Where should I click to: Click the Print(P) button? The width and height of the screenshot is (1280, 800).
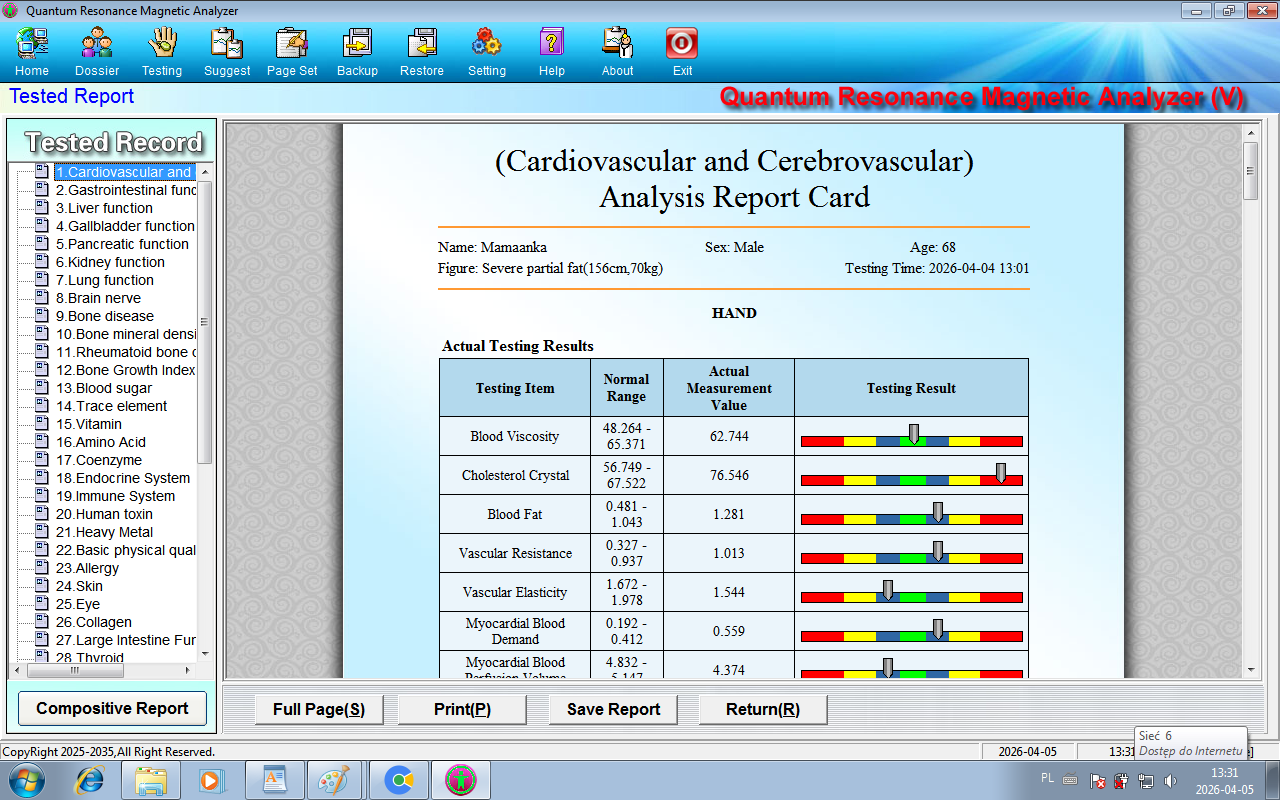[462, 709]
